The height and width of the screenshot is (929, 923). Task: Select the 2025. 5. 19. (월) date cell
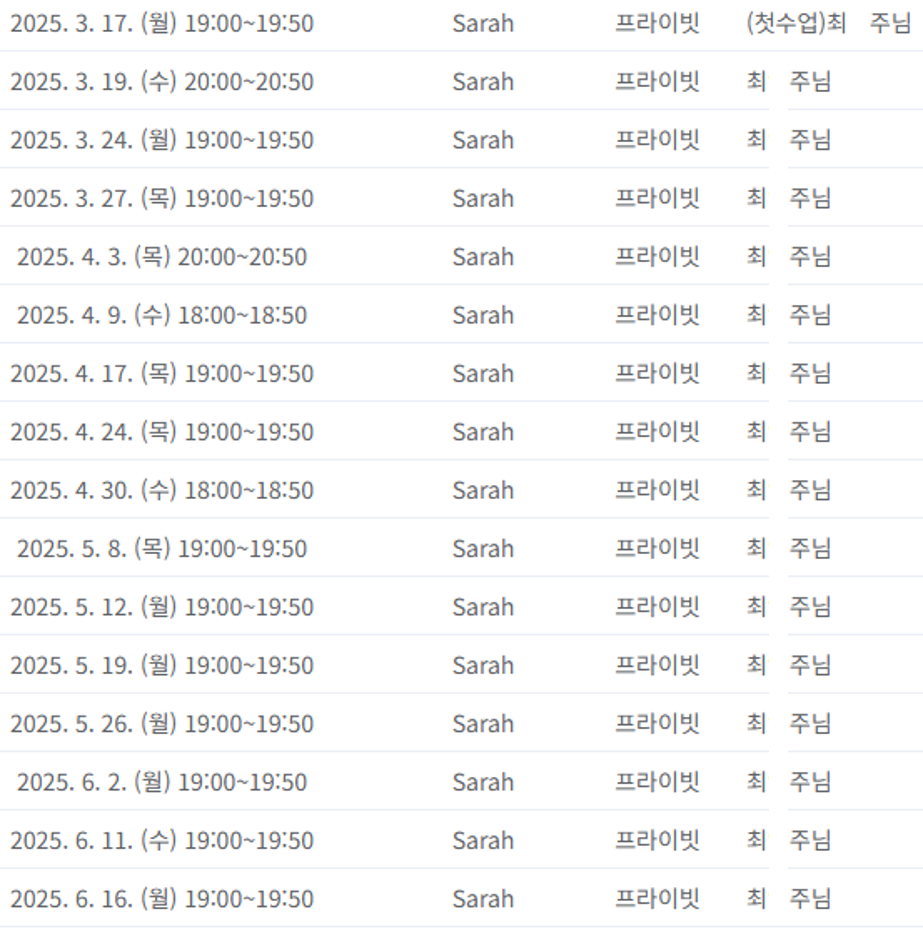click(x=162, y=665)
